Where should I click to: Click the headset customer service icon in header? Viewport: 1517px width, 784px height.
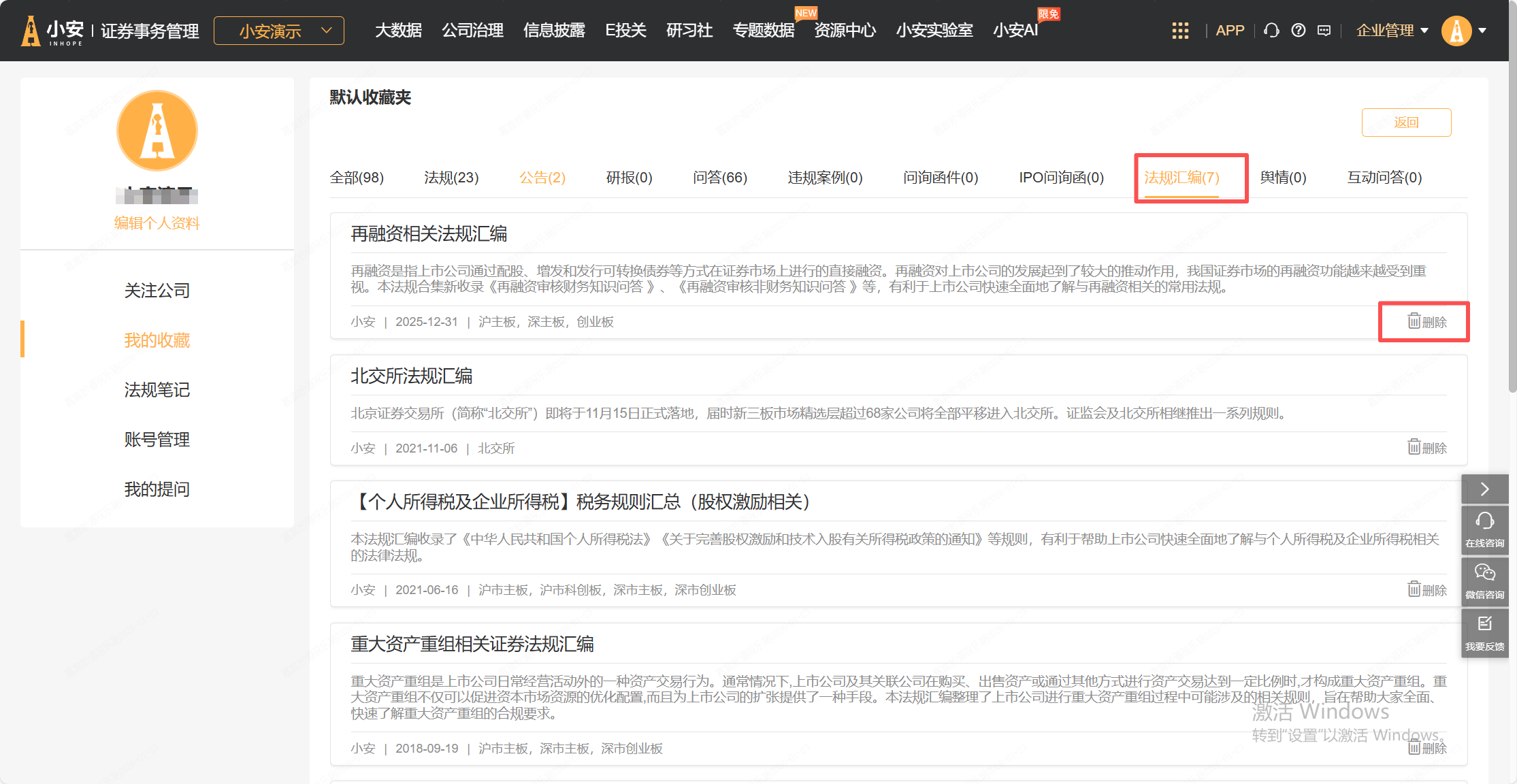pyautogui.click(x=1271, y=31)
